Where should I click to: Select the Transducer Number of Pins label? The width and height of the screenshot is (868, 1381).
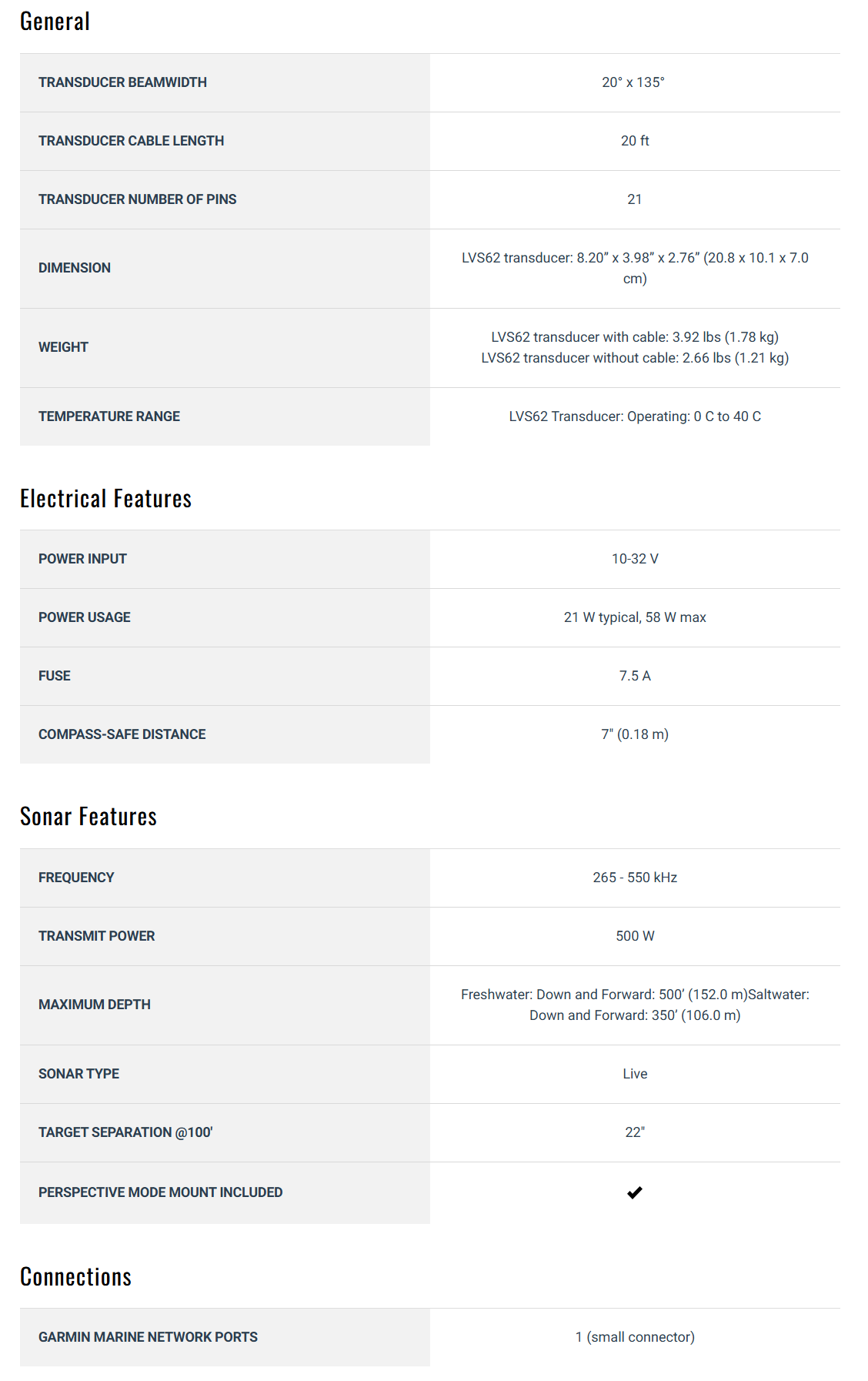click(x=137, y=199)
